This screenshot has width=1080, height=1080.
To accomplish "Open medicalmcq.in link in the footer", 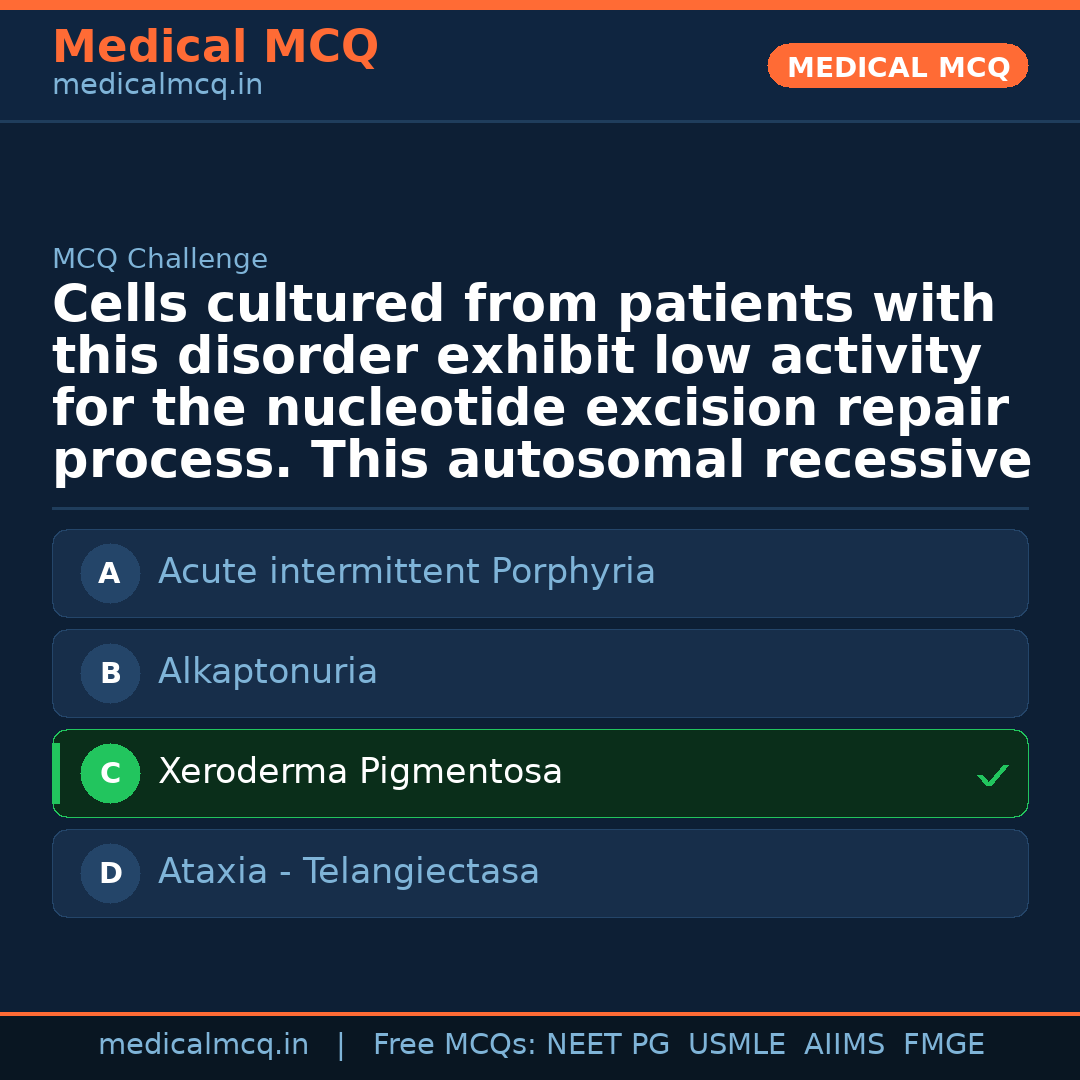I will (203, 1045).
